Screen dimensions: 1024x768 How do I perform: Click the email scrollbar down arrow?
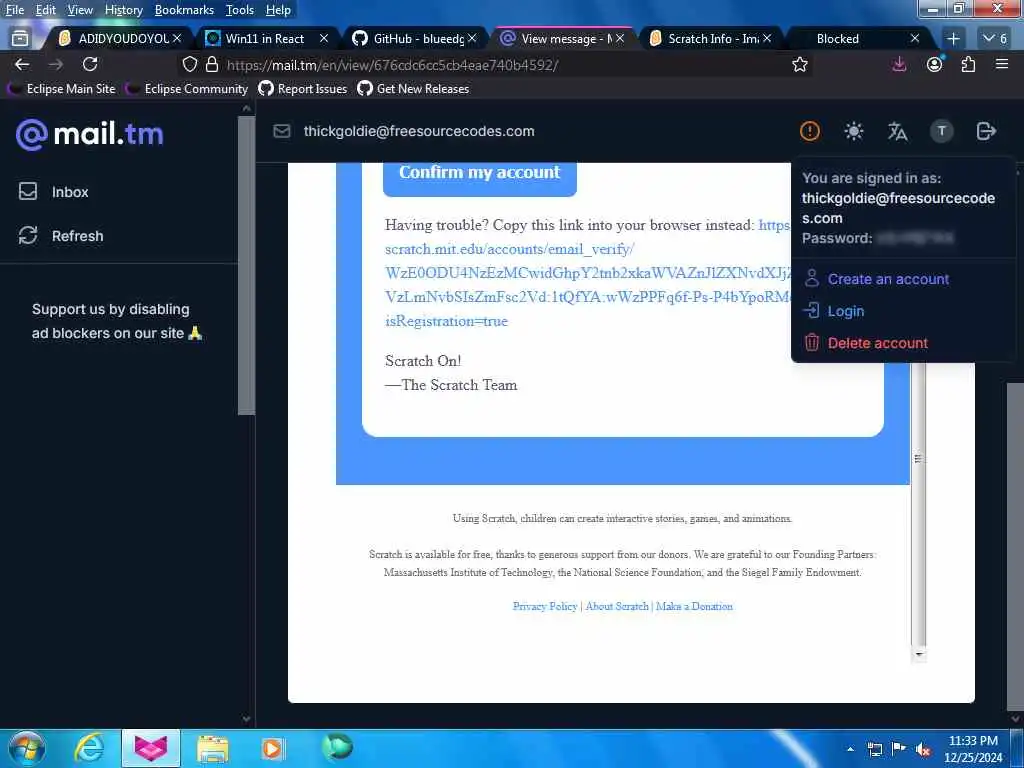click(x=919, y=654)
